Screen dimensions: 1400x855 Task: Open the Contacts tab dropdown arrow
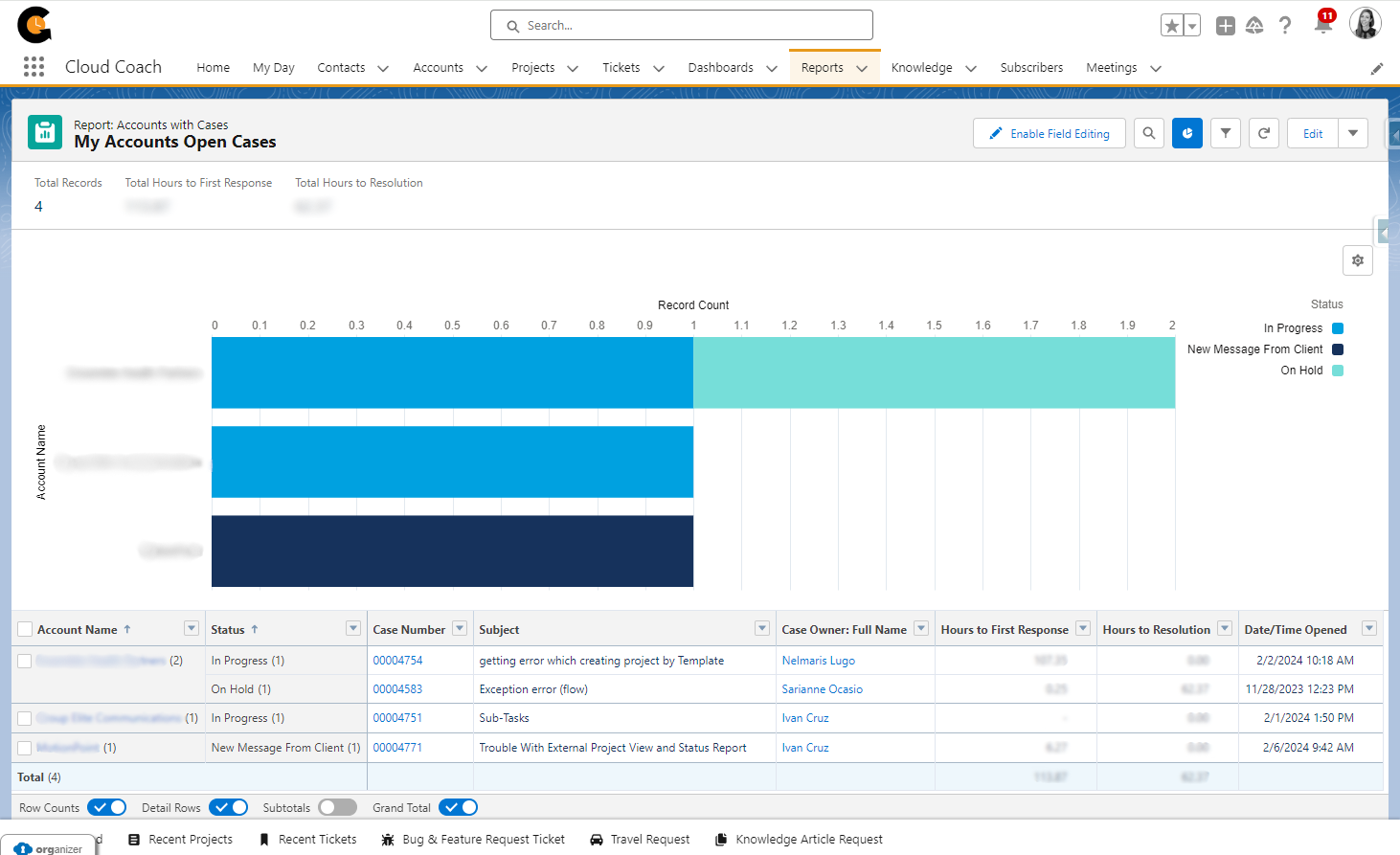382,68
